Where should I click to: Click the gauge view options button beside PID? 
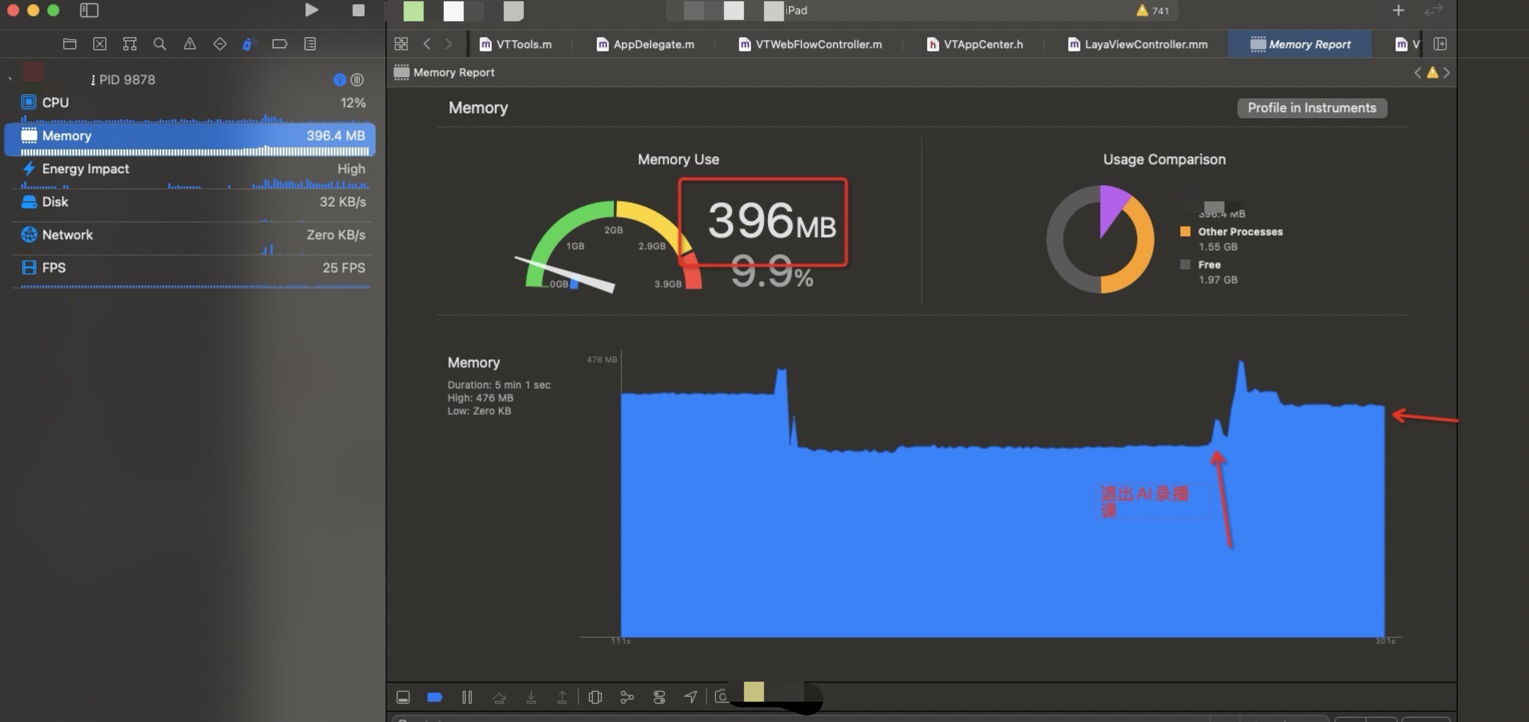click(357, 80)
